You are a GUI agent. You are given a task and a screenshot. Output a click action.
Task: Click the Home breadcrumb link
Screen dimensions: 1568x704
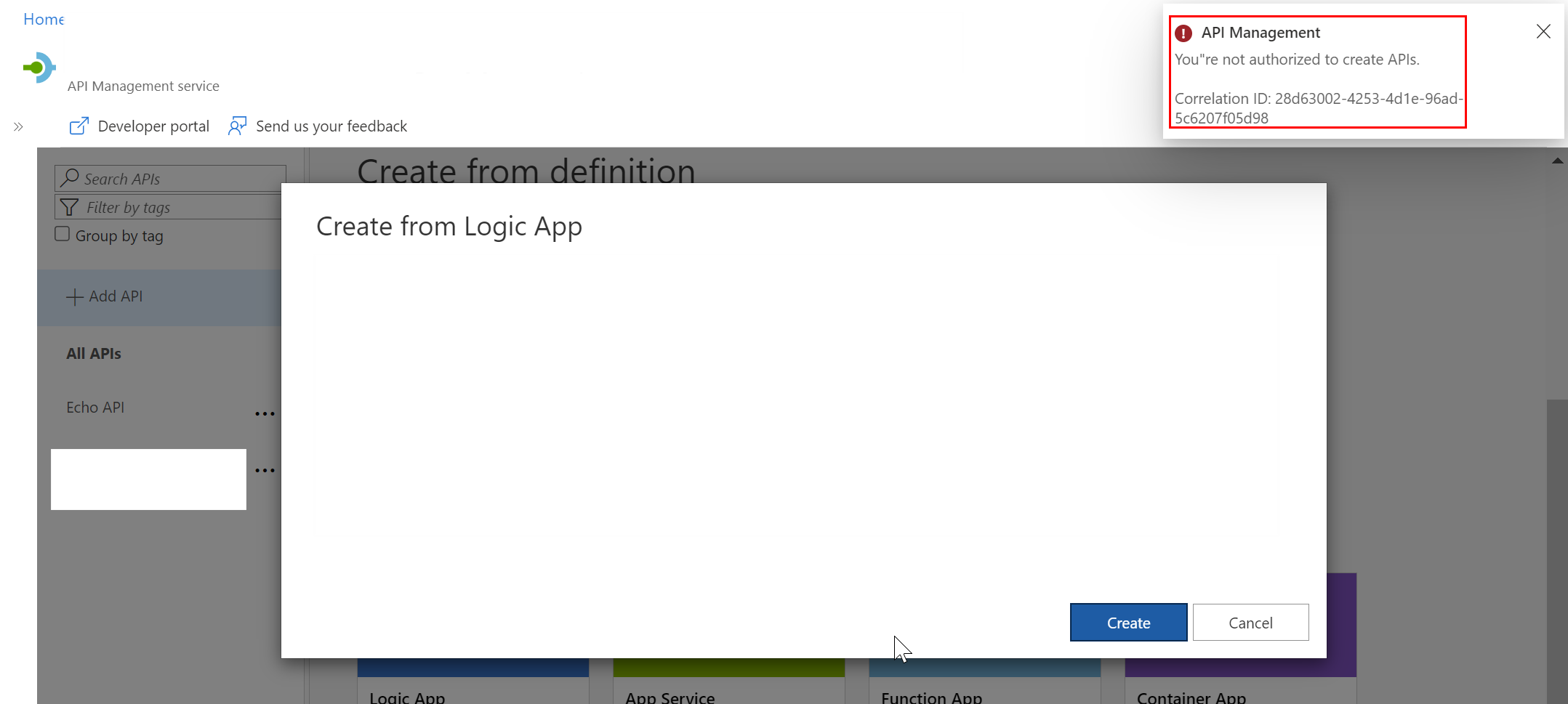point(44,20)
